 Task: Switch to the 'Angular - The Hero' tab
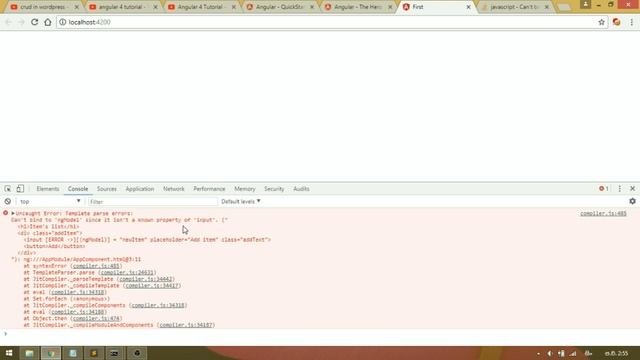pos(357,7)
